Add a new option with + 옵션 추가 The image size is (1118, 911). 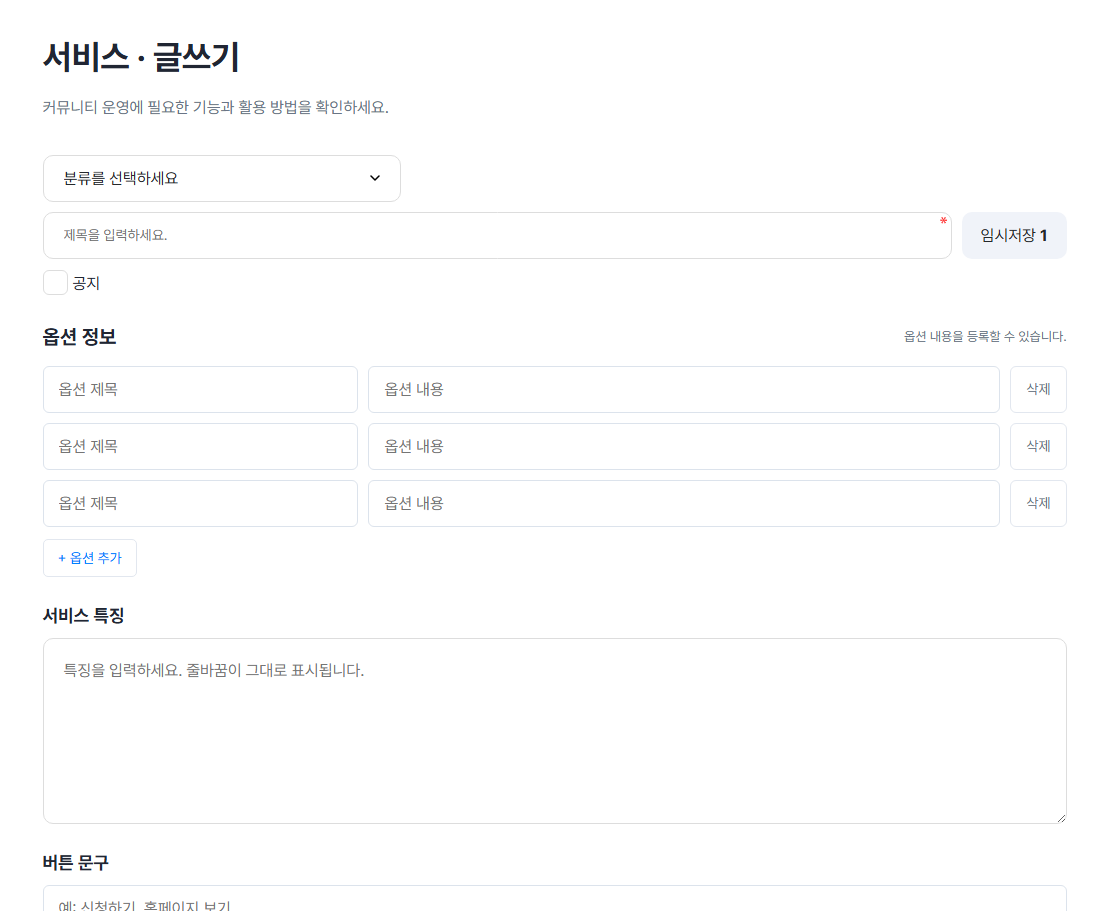coord(90,558)
